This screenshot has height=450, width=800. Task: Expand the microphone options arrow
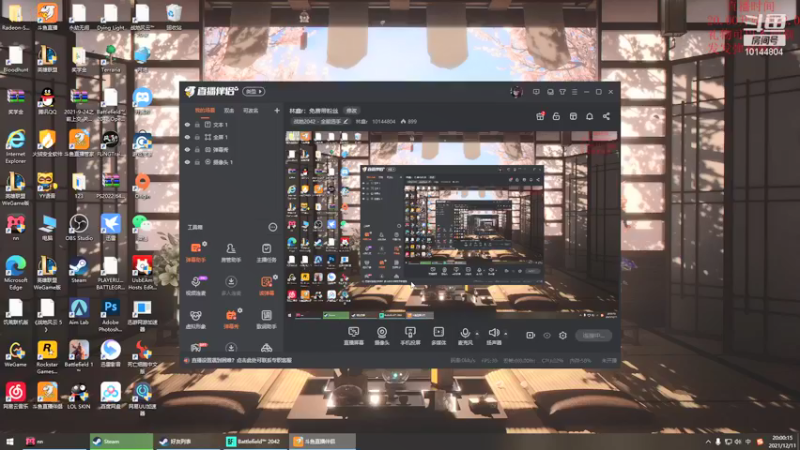pyautogui.click(x=477, y=334)
